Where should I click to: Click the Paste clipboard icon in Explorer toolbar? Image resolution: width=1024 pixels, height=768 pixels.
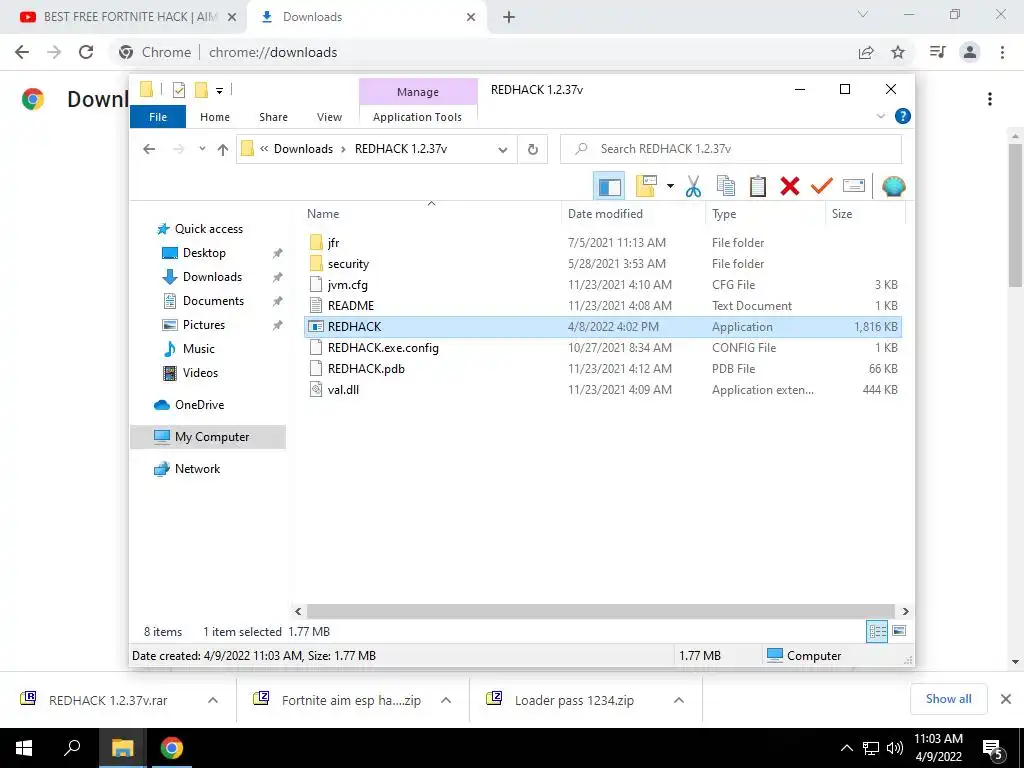[758, 187]
